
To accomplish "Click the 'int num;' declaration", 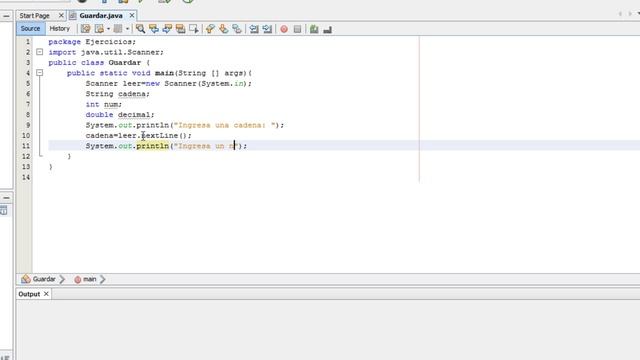I will tap(103, 104).
